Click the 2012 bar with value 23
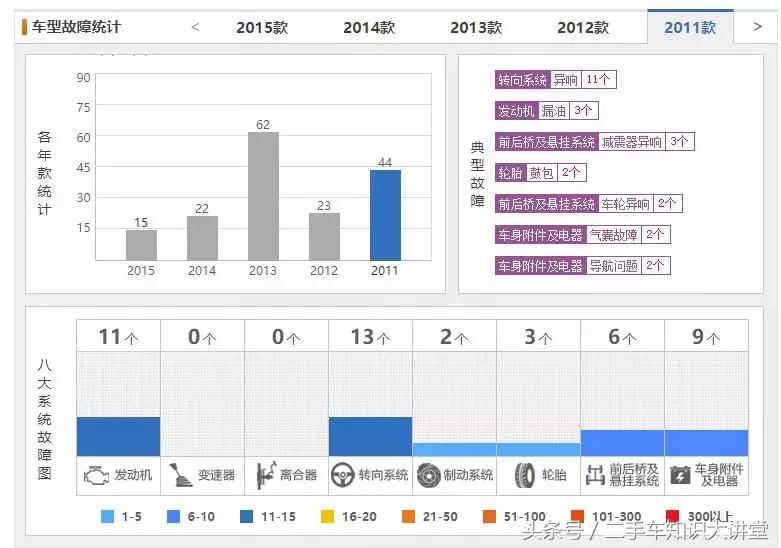This screenshot has height=548, width=781. pyautogui.click(x=324, y=237)
